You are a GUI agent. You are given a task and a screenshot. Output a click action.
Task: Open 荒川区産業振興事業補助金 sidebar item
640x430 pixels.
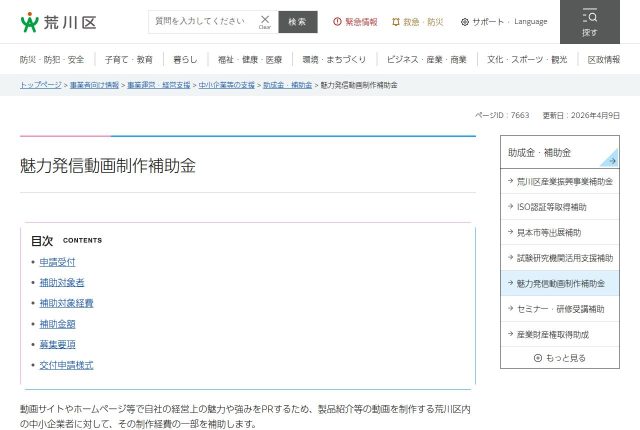pos(560,182)
